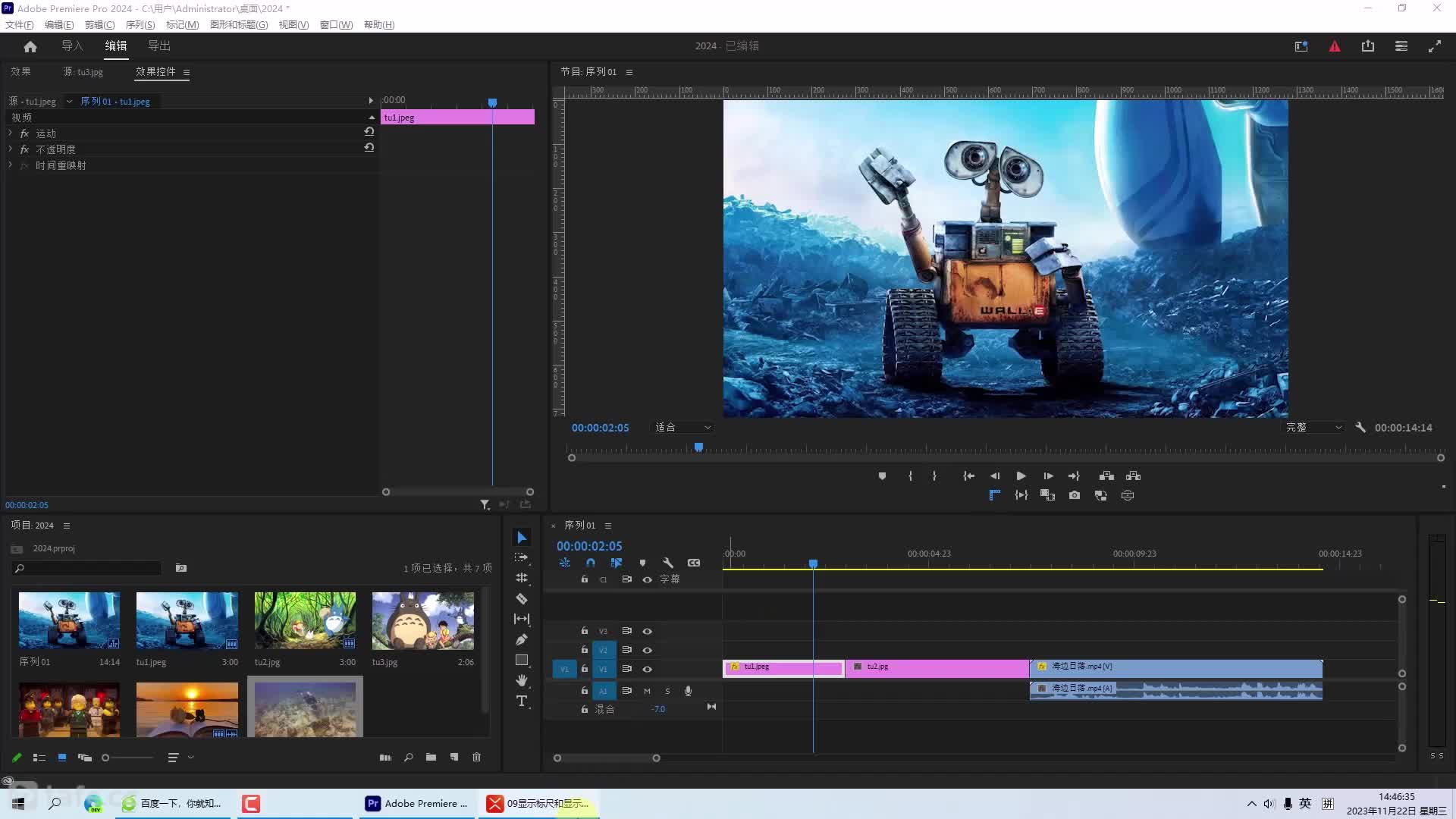Add a marker in the program monitor
This screenshot has width=1456, height=819.
click(x=882, y=476)
